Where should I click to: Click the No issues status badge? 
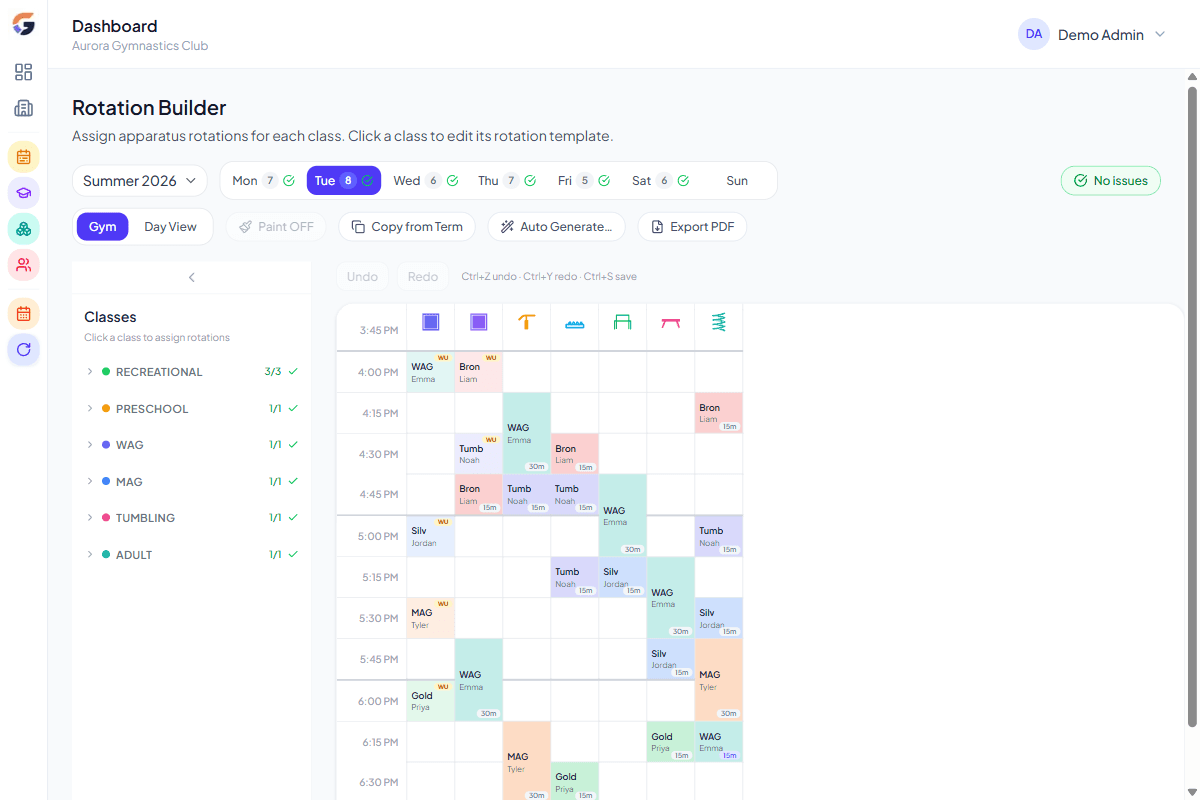tap(1110, 181)
